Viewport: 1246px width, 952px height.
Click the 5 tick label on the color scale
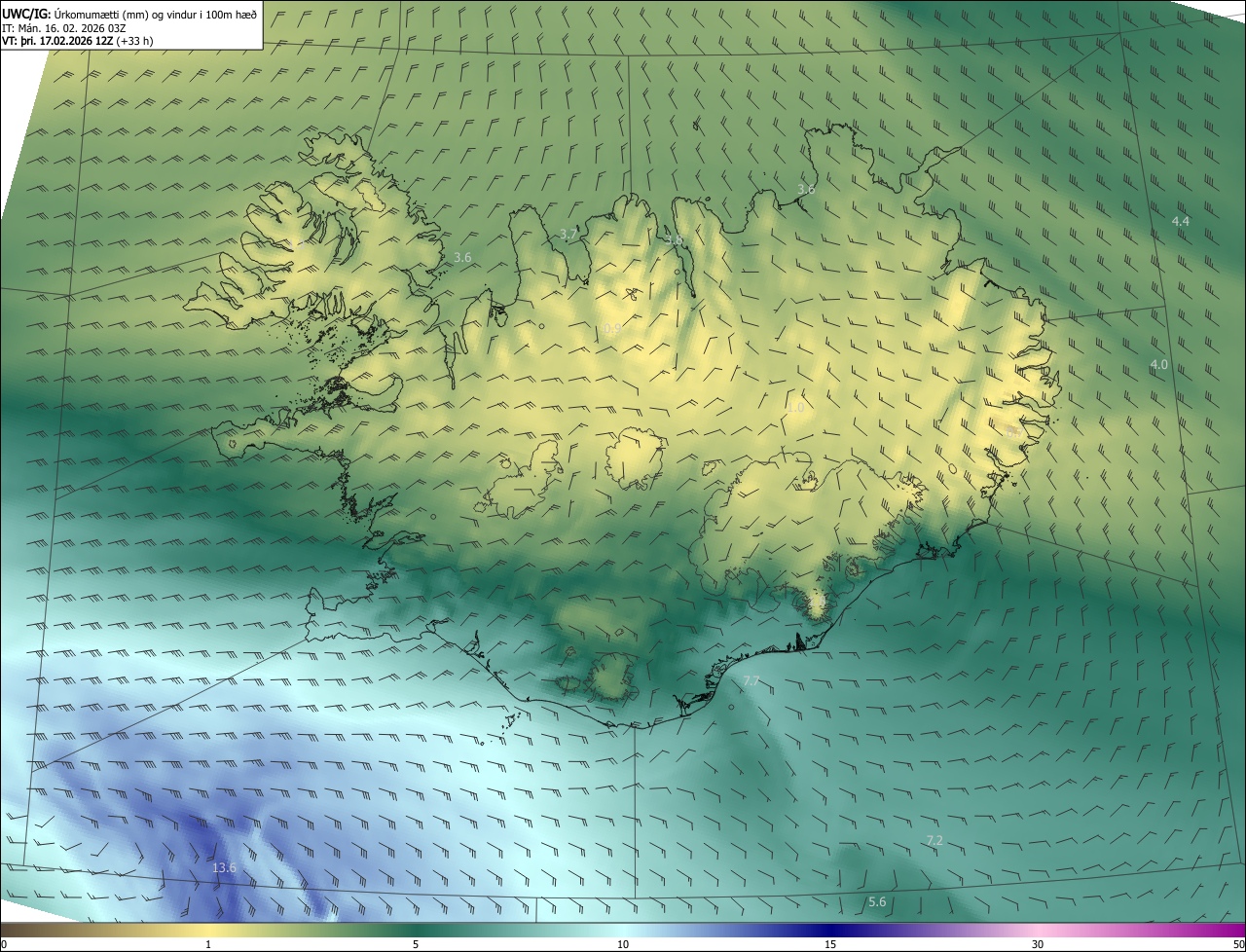tap(416, 944)
